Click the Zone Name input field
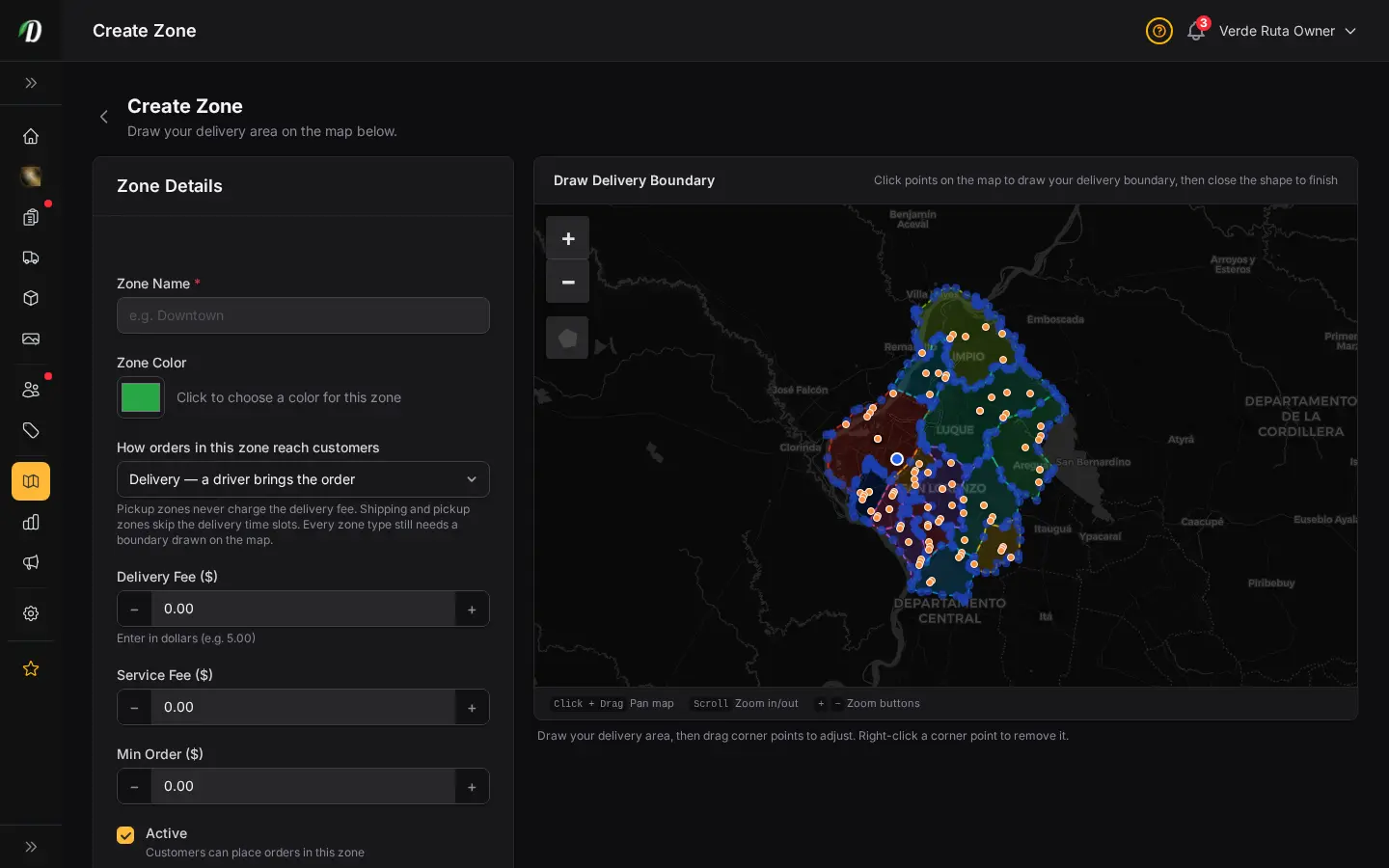 pos(303,315)
